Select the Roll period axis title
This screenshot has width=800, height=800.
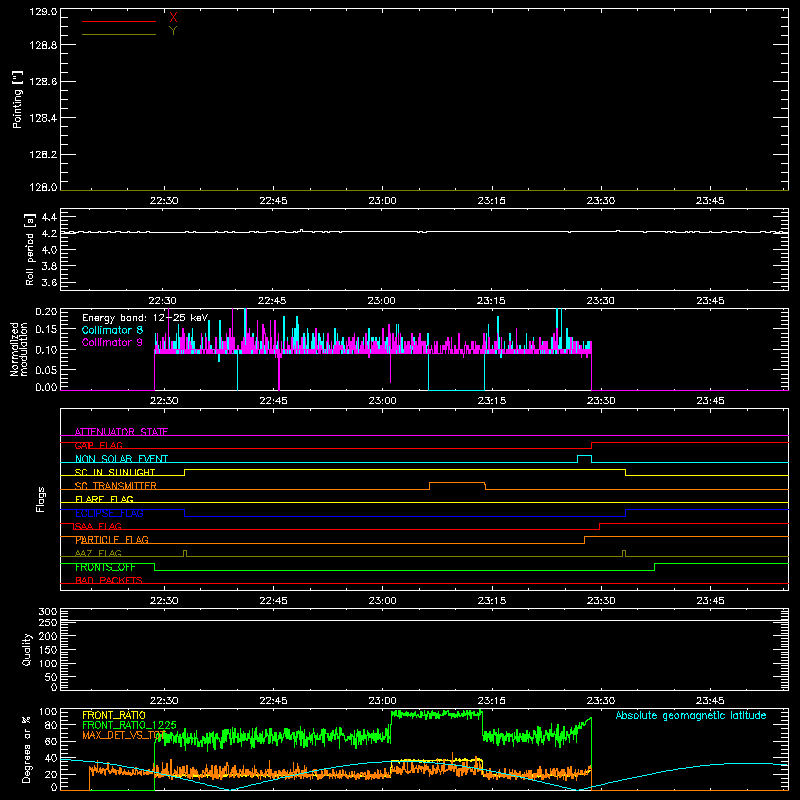[30, 249]
